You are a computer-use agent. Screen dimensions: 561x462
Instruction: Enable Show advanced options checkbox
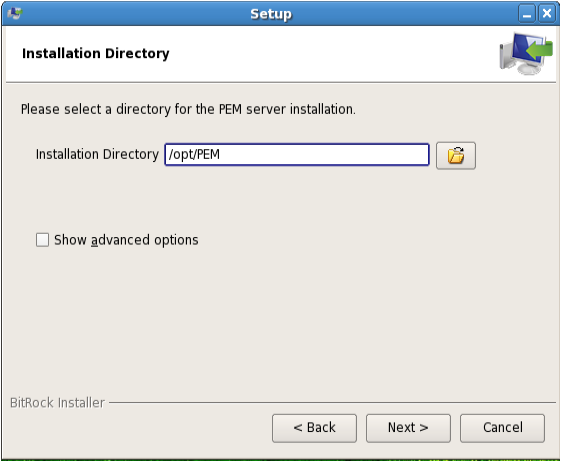pyautogui.click(x=42, y=240)
